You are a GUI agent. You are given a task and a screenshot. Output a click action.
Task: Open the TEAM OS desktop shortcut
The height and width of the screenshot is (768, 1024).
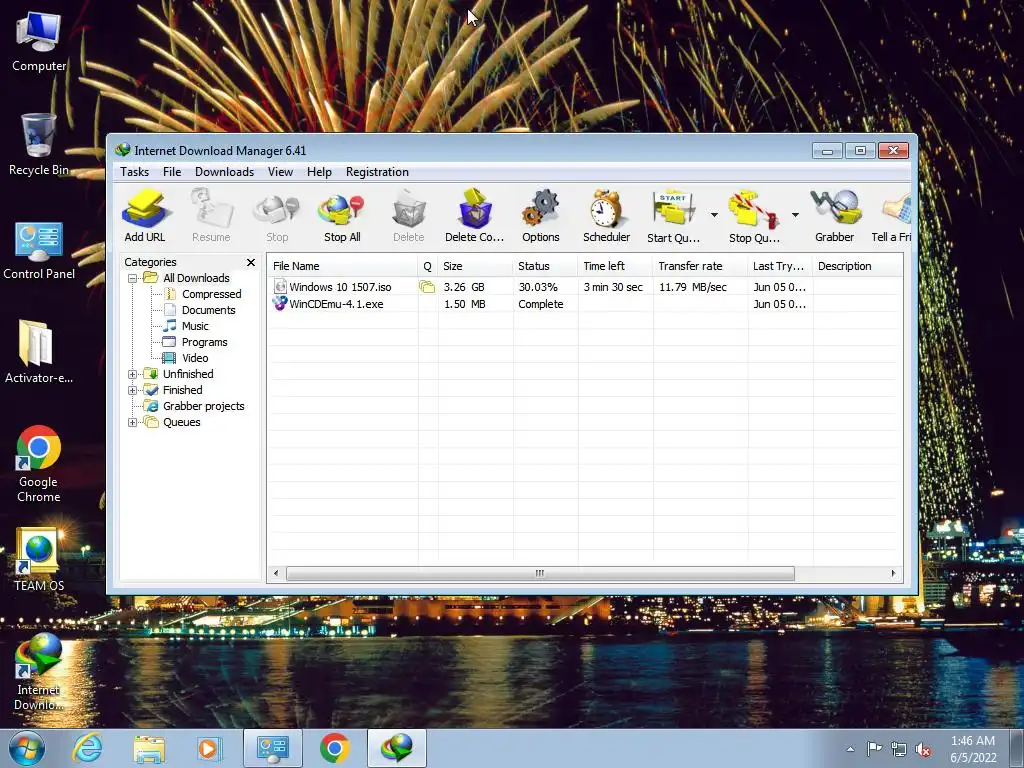[x=39, y=559]
